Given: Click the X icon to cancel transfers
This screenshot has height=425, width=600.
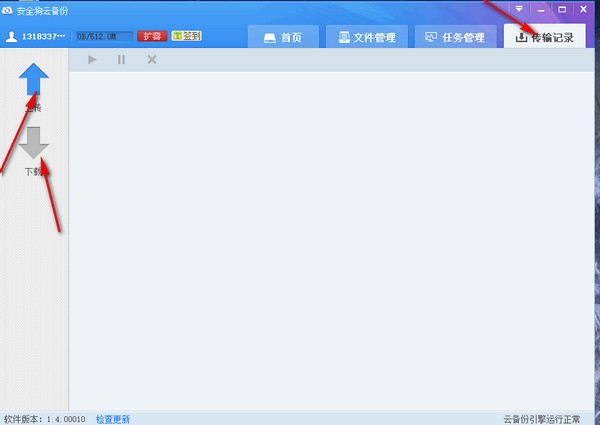Looking at the screenshot, I should 152,60.
